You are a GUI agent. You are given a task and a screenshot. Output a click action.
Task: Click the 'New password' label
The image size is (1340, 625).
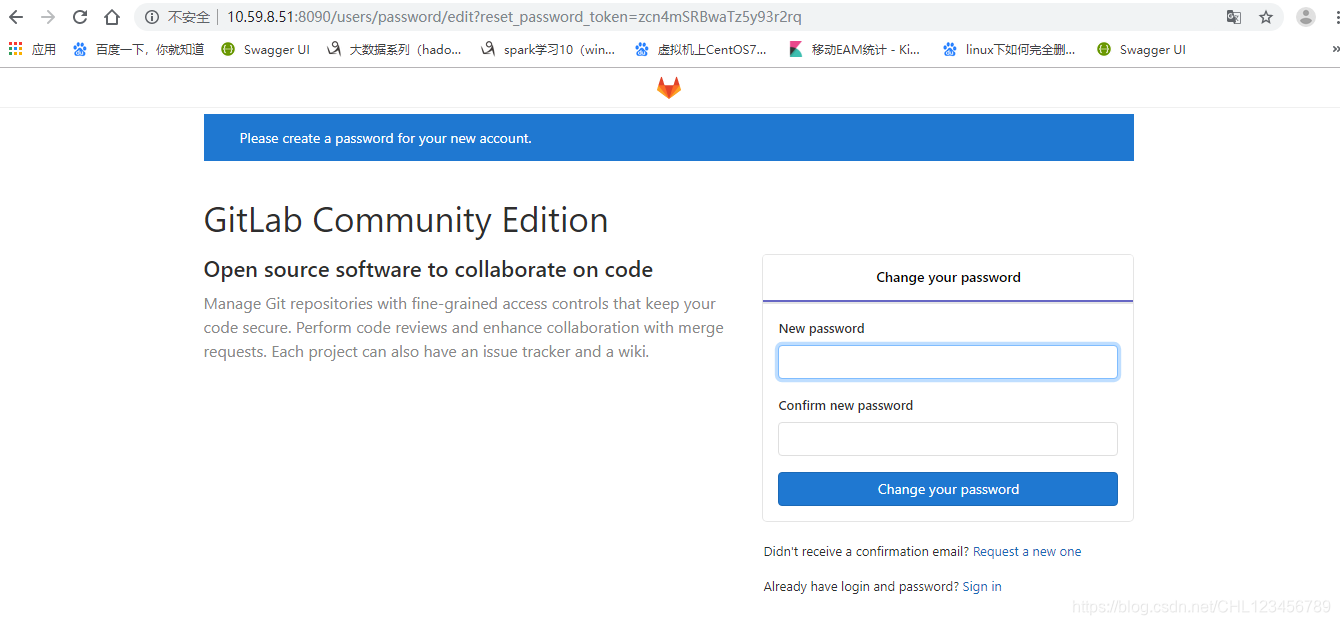click(x=822, y=329)
